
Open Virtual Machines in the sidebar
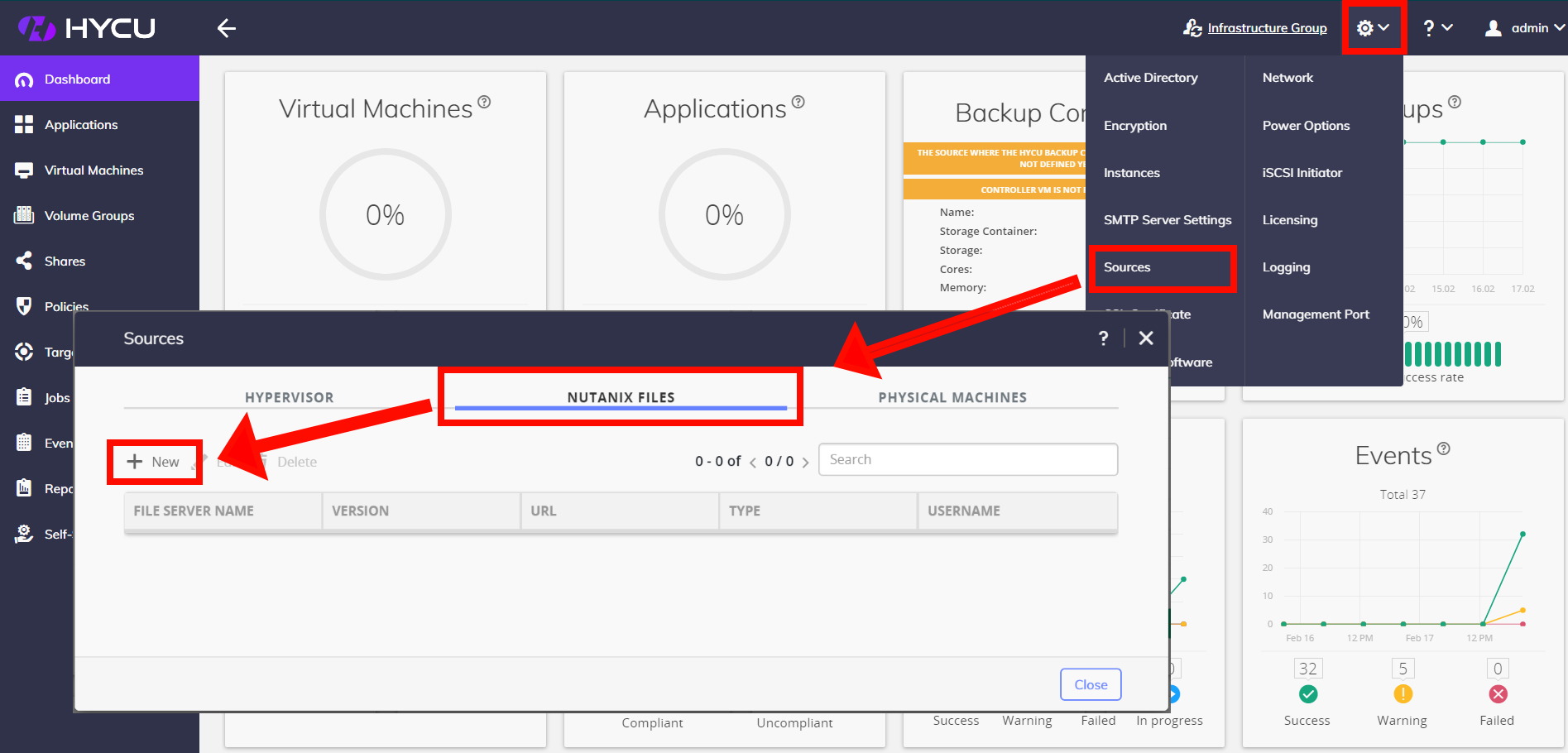pos(99,170)
